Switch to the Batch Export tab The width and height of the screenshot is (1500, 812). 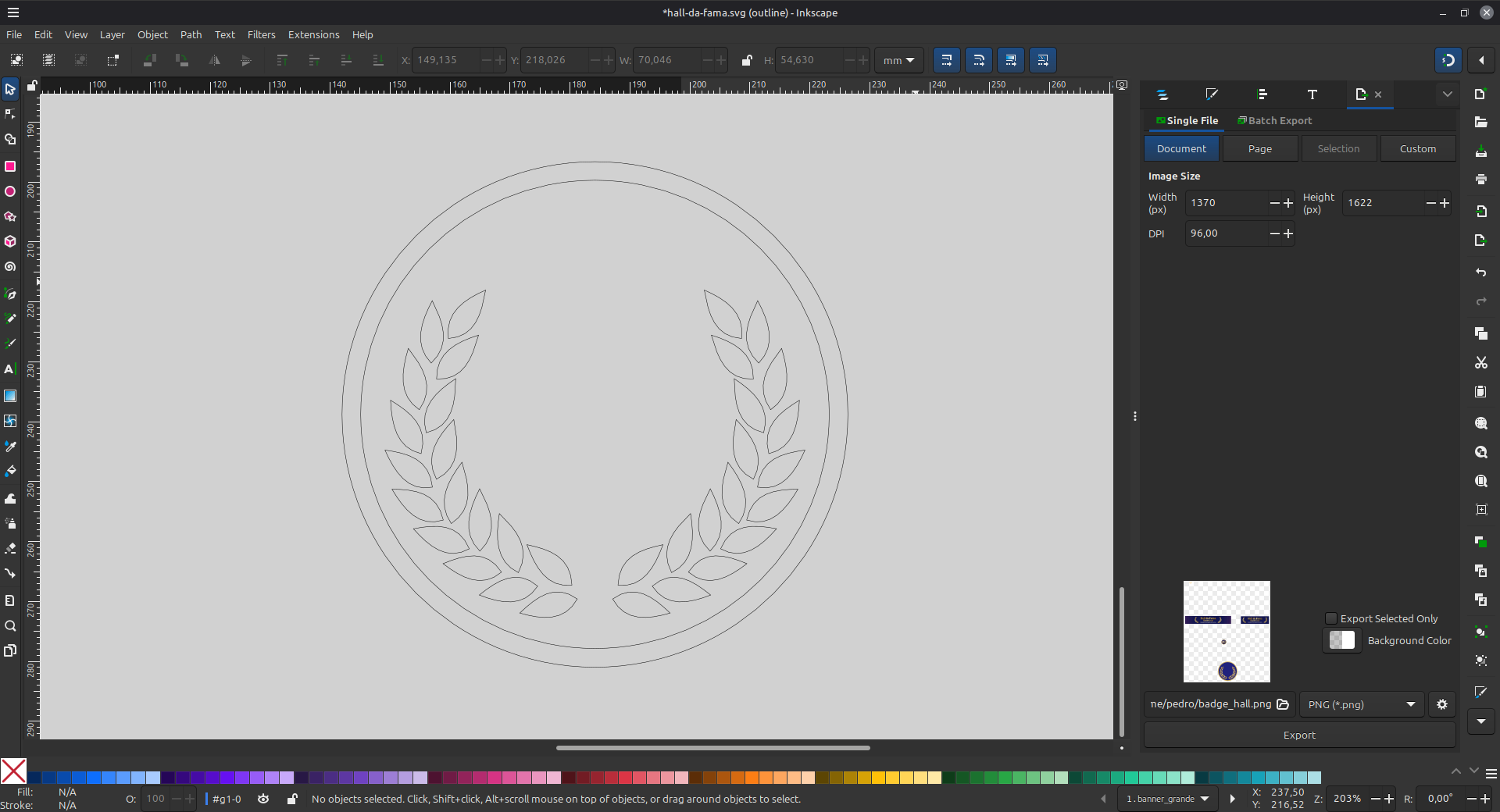[1274, 120]
